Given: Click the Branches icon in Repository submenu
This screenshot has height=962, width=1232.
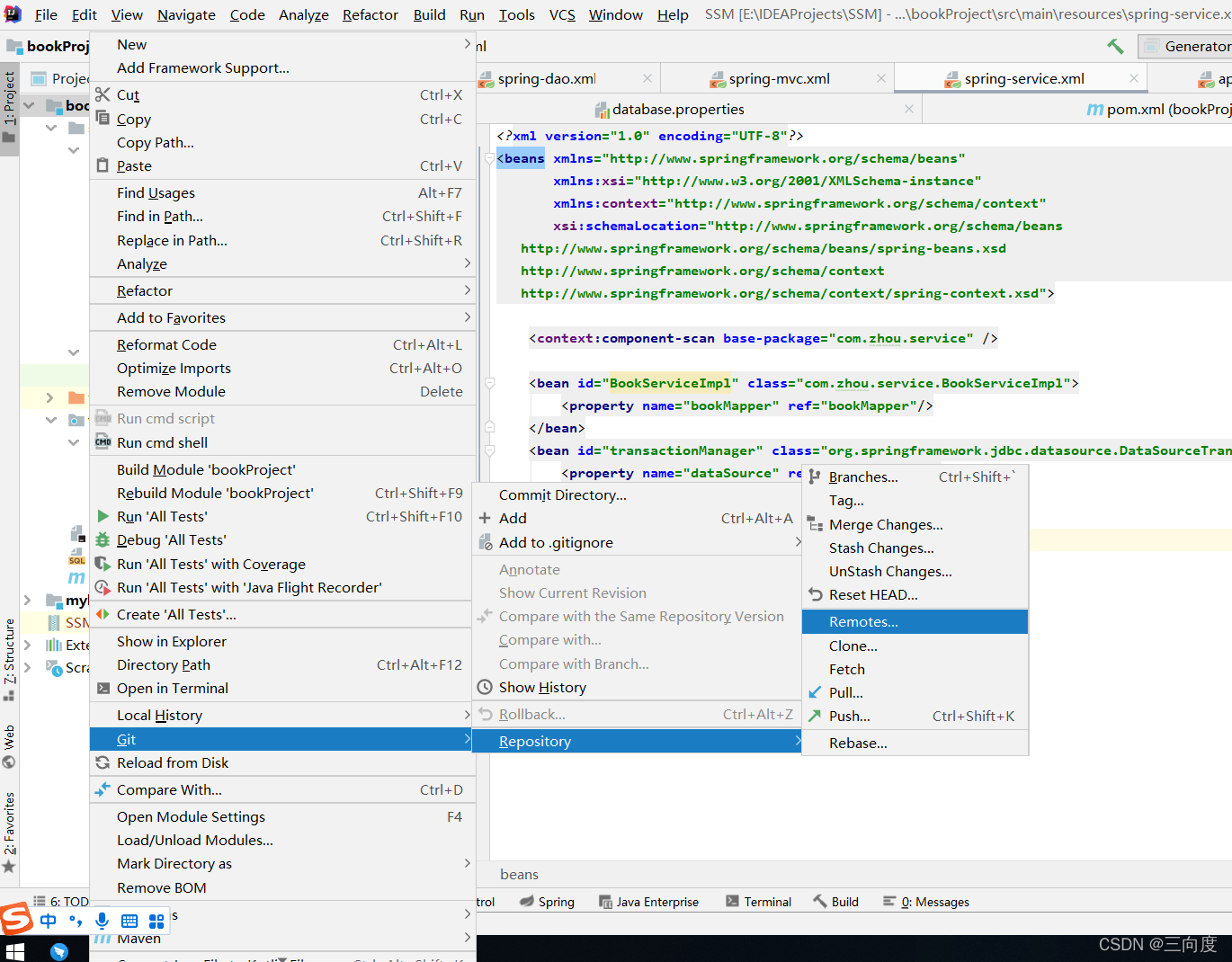Looking at the screenshot, I should click(x=815, y=477).
